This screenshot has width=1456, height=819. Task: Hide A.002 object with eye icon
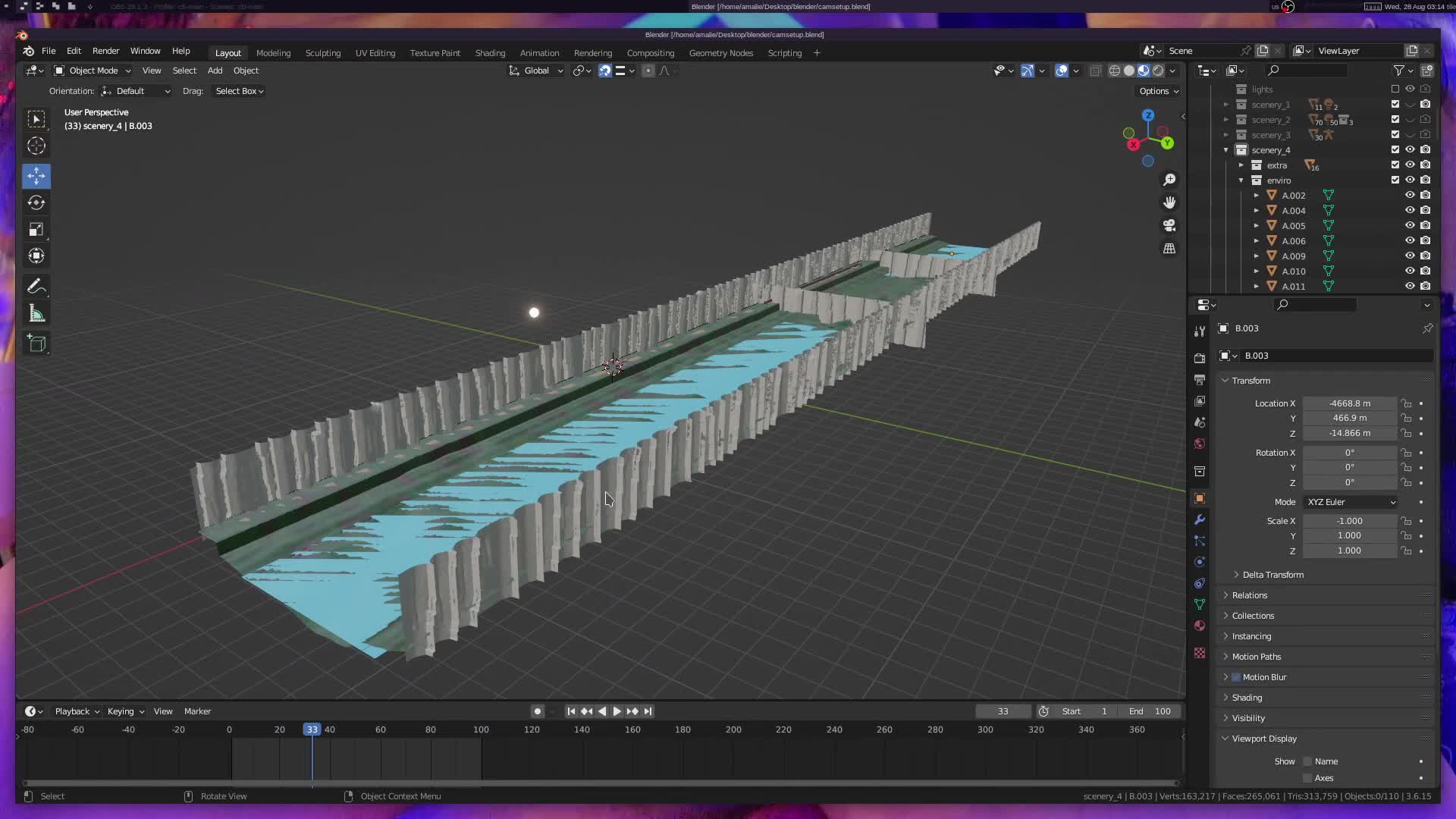tap(1410, 195)
